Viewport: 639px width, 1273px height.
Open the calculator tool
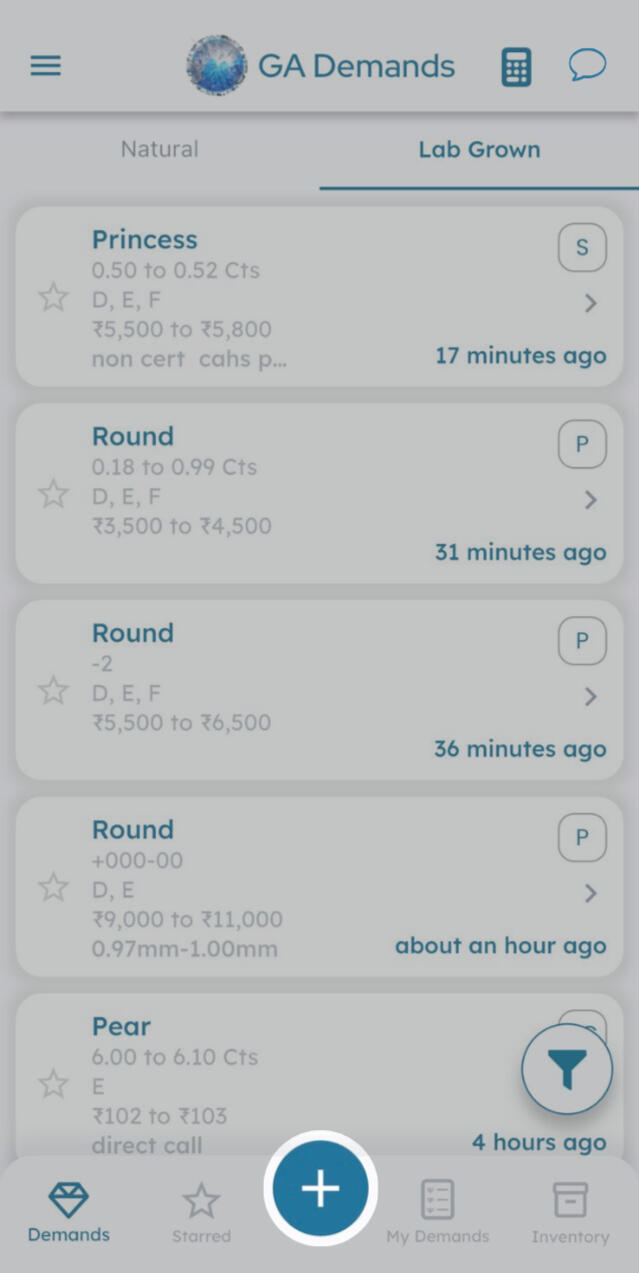[516, 67]
